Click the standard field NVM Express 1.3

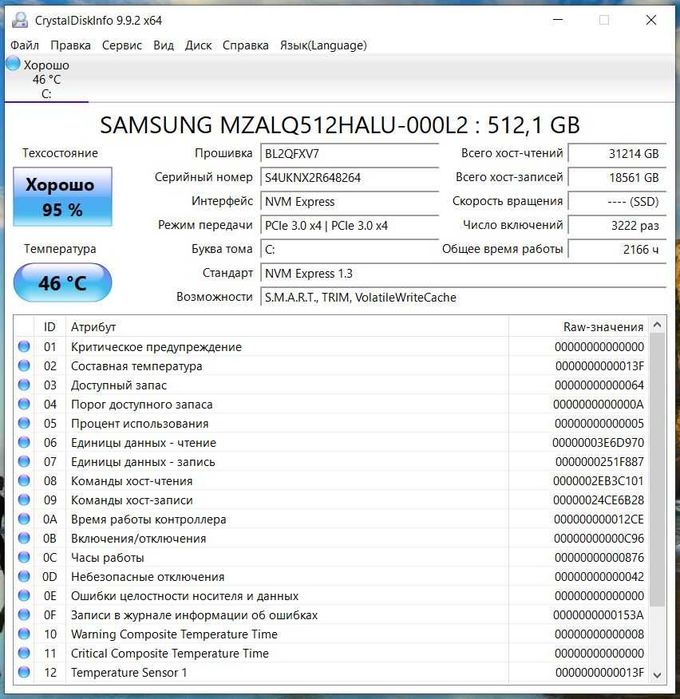(463, 273)
